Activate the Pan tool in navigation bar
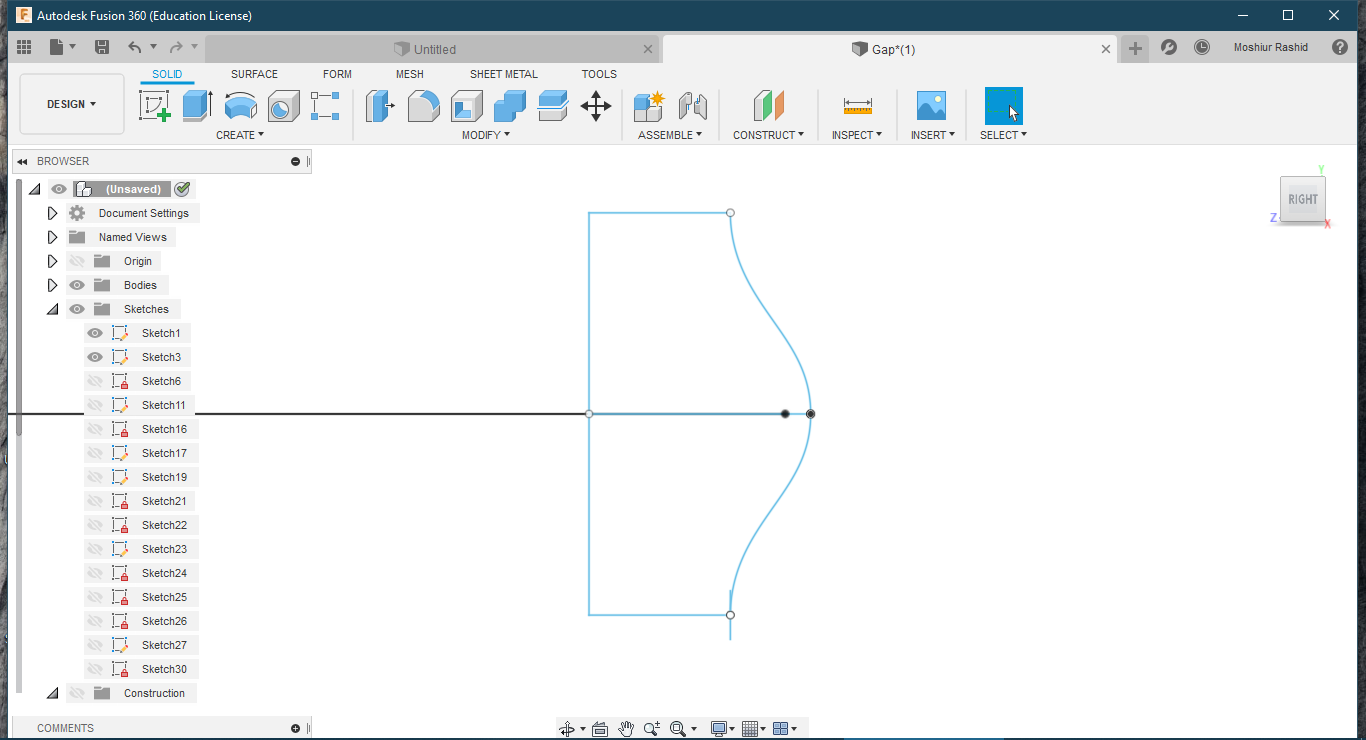This screenshot has height=740, width=1366. click(x=626, y=728)
